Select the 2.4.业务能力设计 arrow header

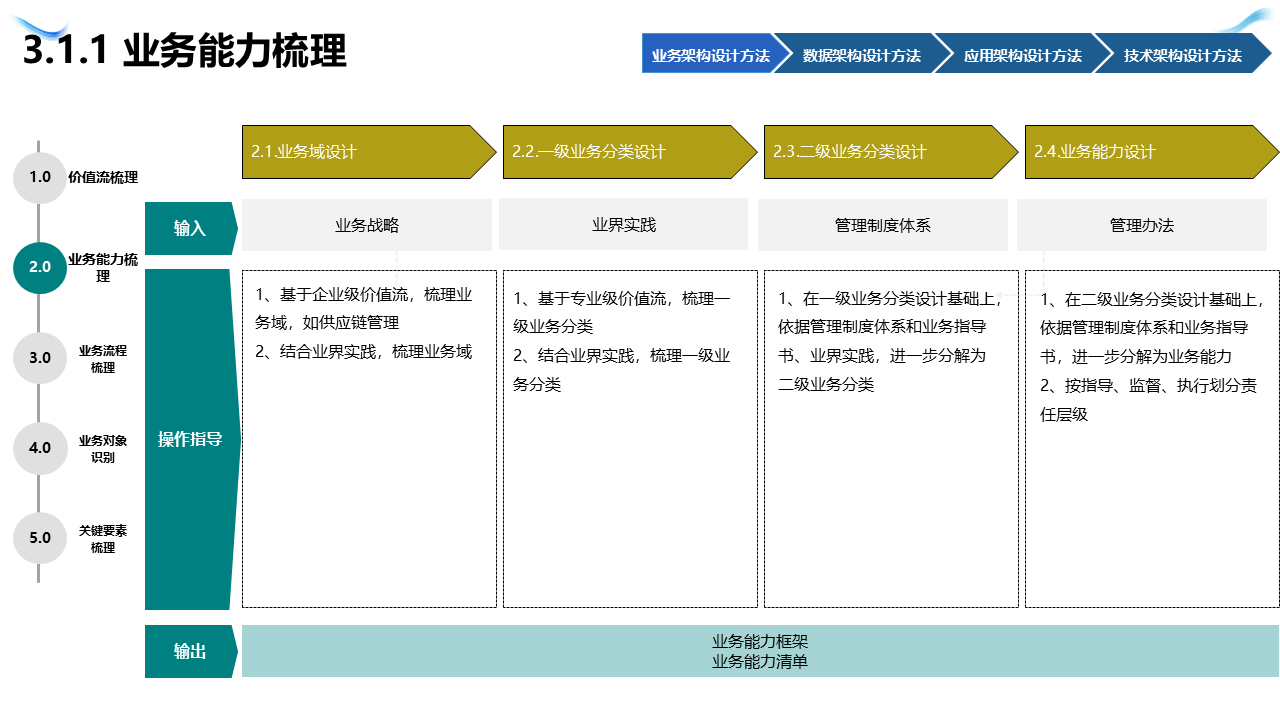[x=1152, y=152]
